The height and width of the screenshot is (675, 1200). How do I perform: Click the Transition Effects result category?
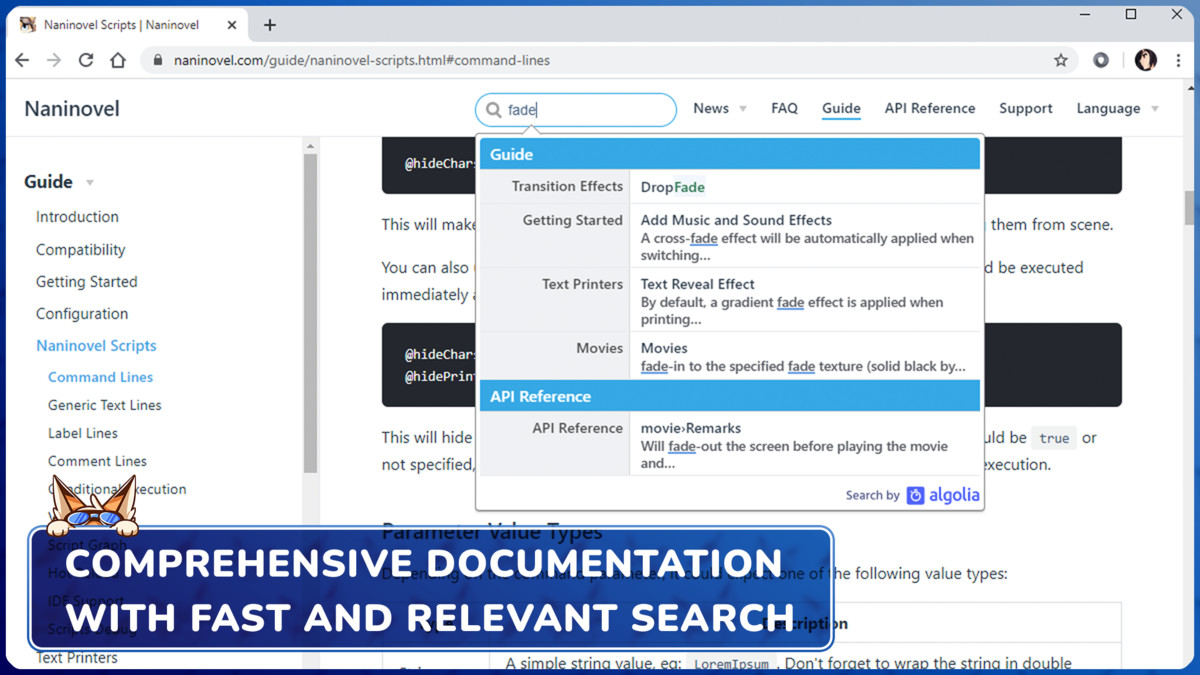click(x=567, y=187)
